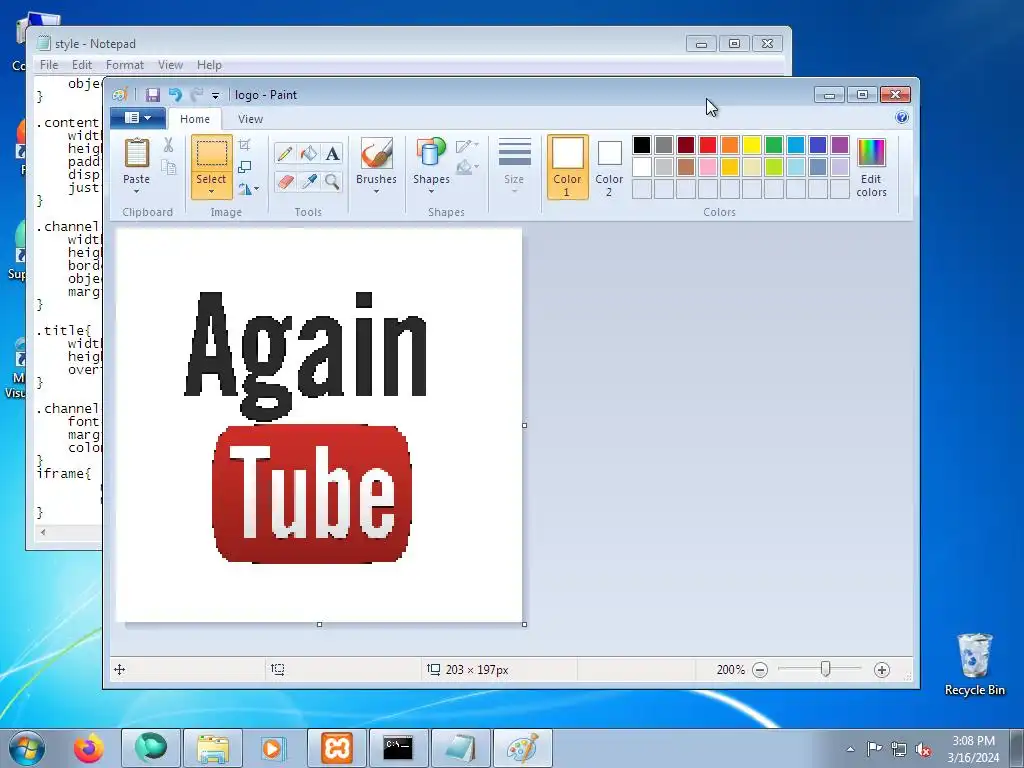Click the Copy icon in Clipboard group
The height and width of the screenshot is (768, 1024).
tap(168, 168)
